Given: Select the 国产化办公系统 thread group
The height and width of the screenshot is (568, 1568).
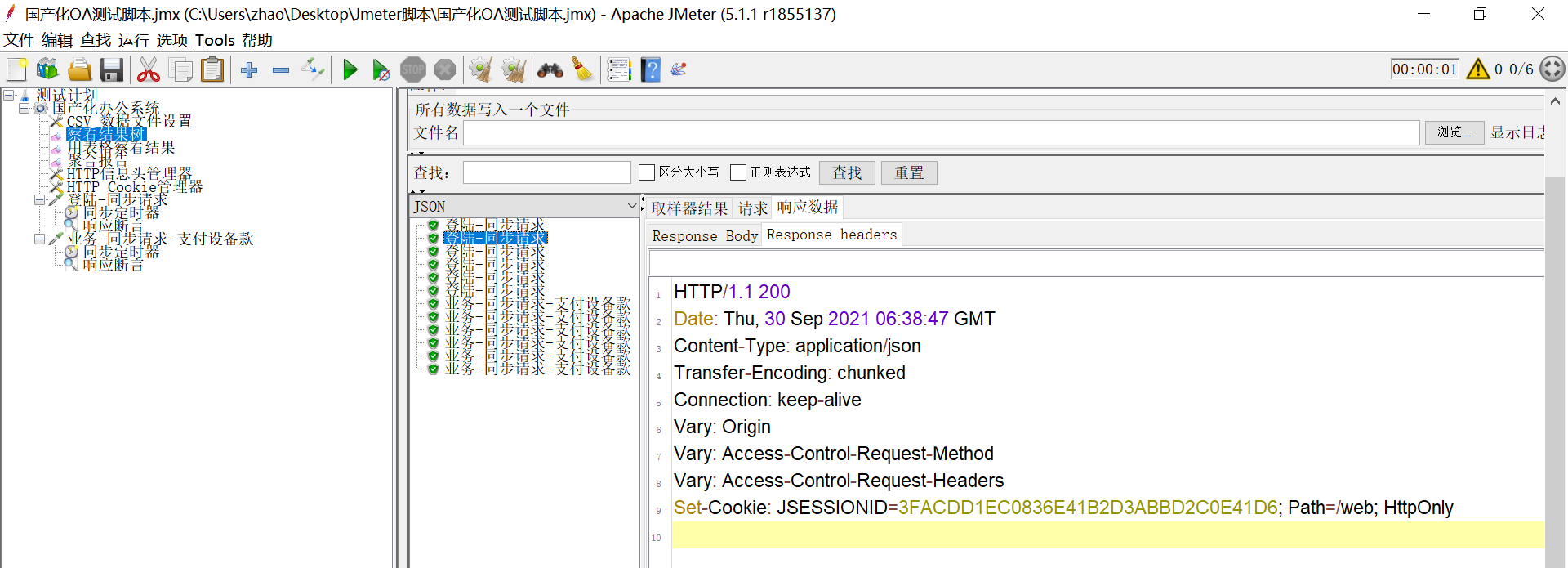Looking at the screenshot, I should 105,108.
